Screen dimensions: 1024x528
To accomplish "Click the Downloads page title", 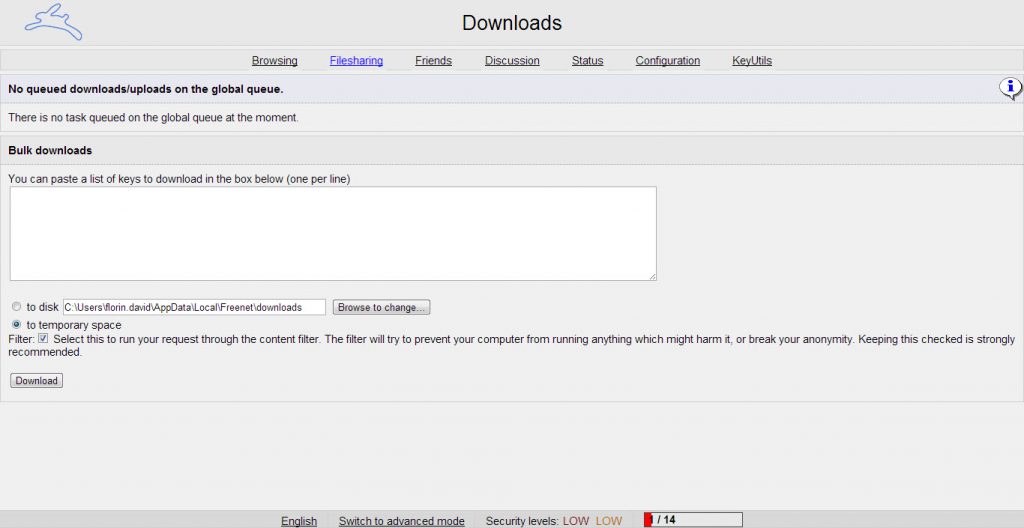I will [512, 23].
